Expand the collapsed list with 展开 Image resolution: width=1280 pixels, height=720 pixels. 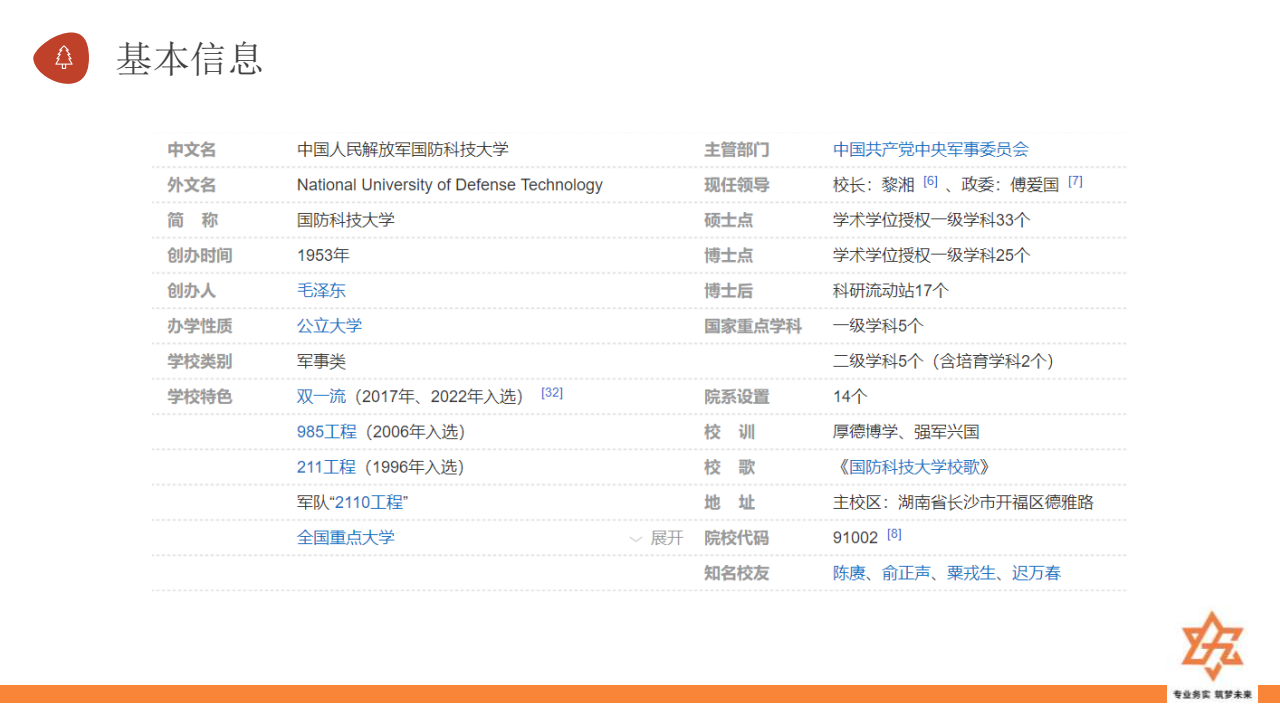657,538
